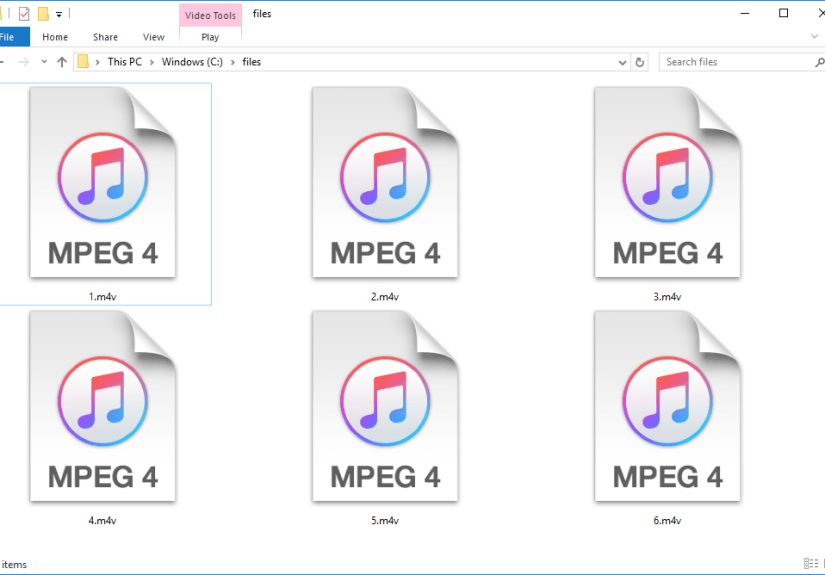Switch to the View ribbon tab
825x575 pixels.
154,37
